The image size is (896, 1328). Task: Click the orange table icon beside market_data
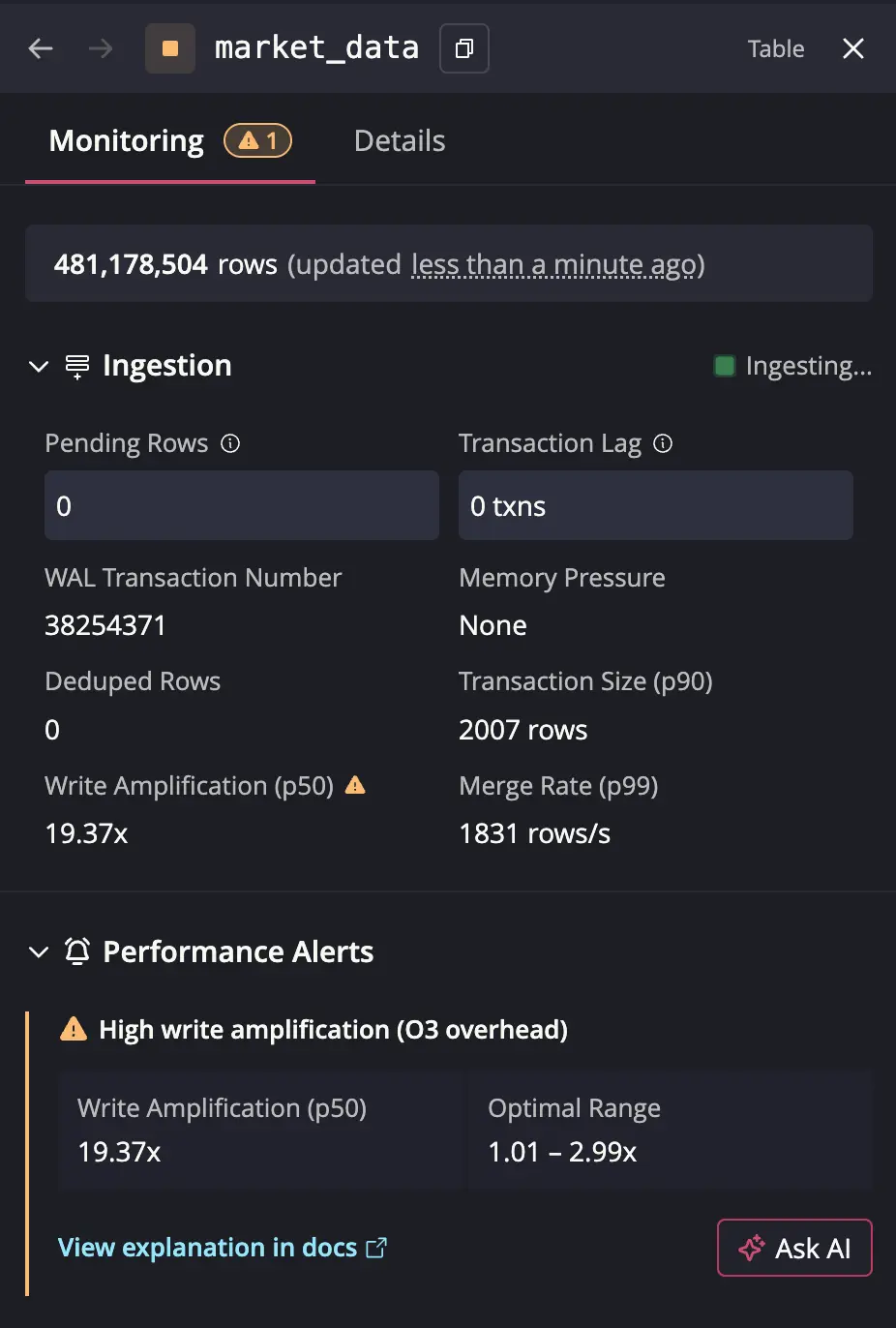[x=170, y=48]
